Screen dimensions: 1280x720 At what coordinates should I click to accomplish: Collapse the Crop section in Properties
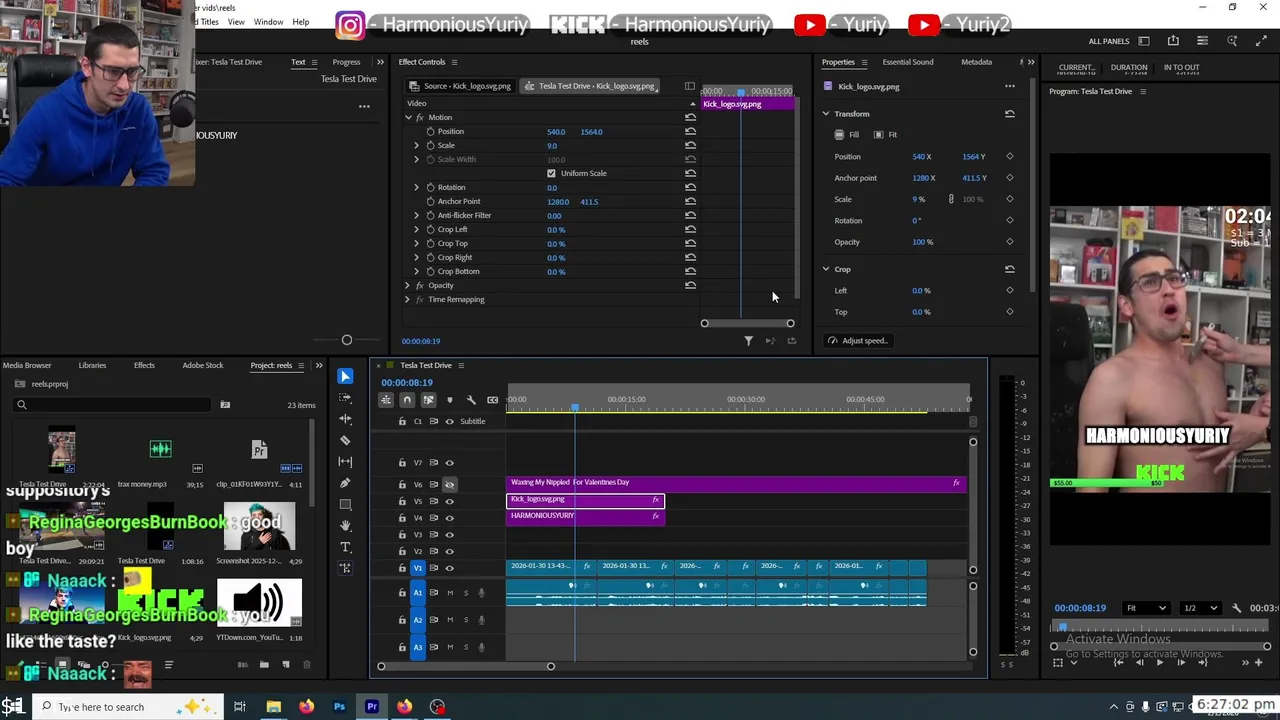click(826, 269)
